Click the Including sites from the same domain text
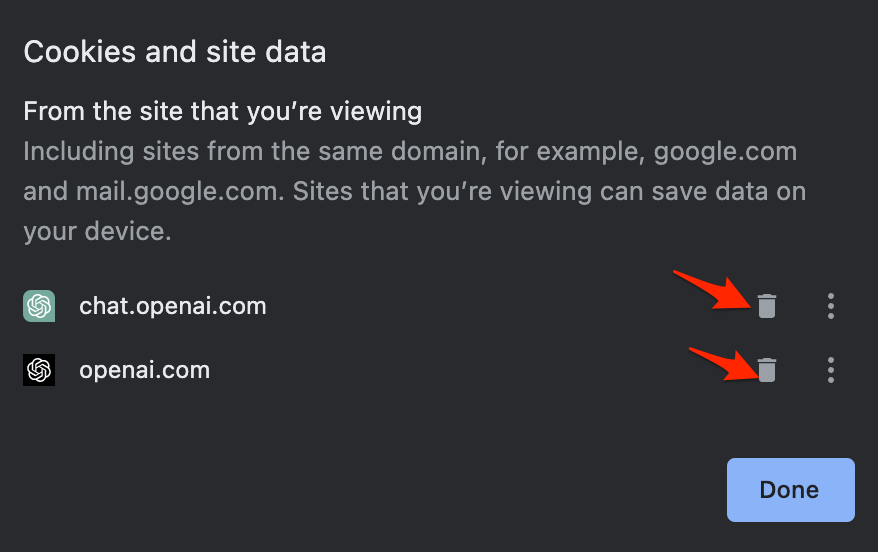Viewport: 878px width, 552px height. (255, 152)
